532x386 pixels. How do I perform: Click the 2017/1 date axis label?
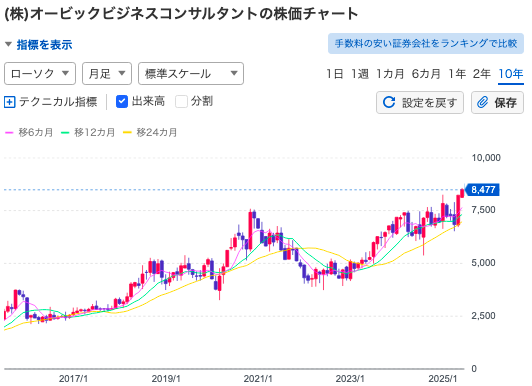(x=73, y=379)
